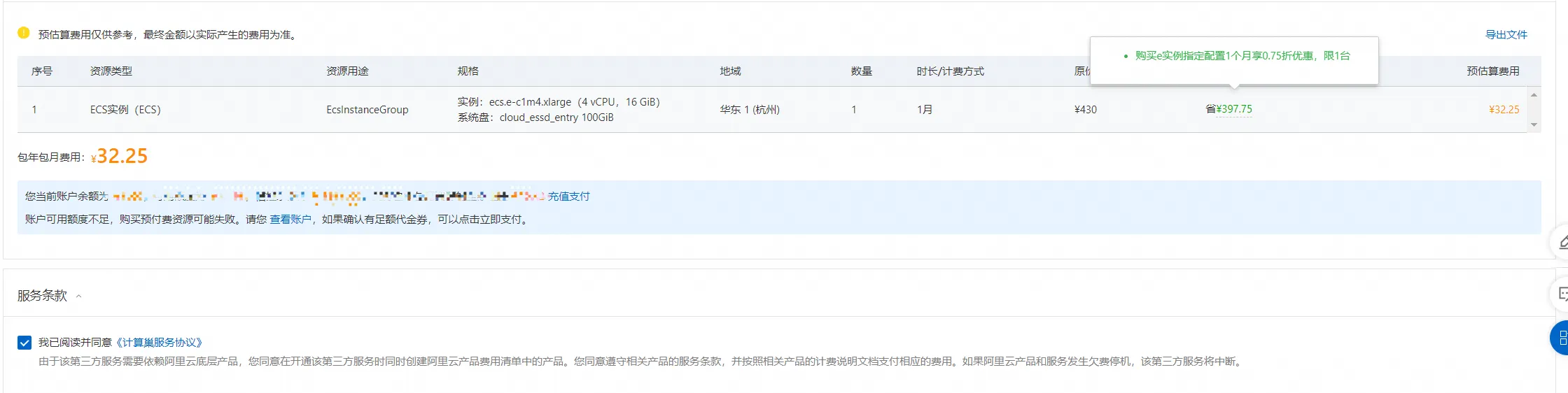Click the floating pencil edit icon
Image resolution: width=1568 pixels, height=393 pixels.
[1562, 243]
